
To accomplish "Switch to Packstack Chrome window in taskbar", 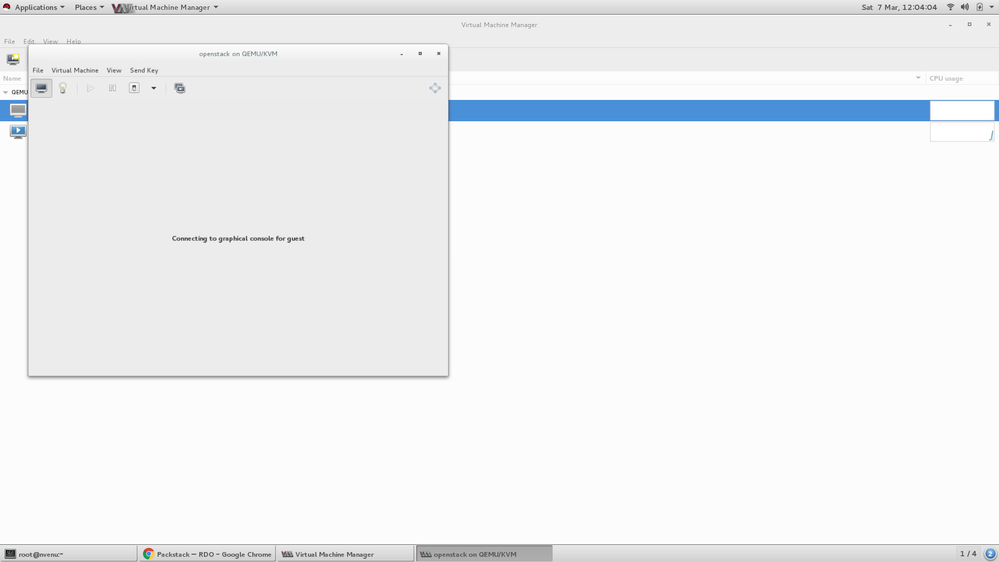I will 207,554.
